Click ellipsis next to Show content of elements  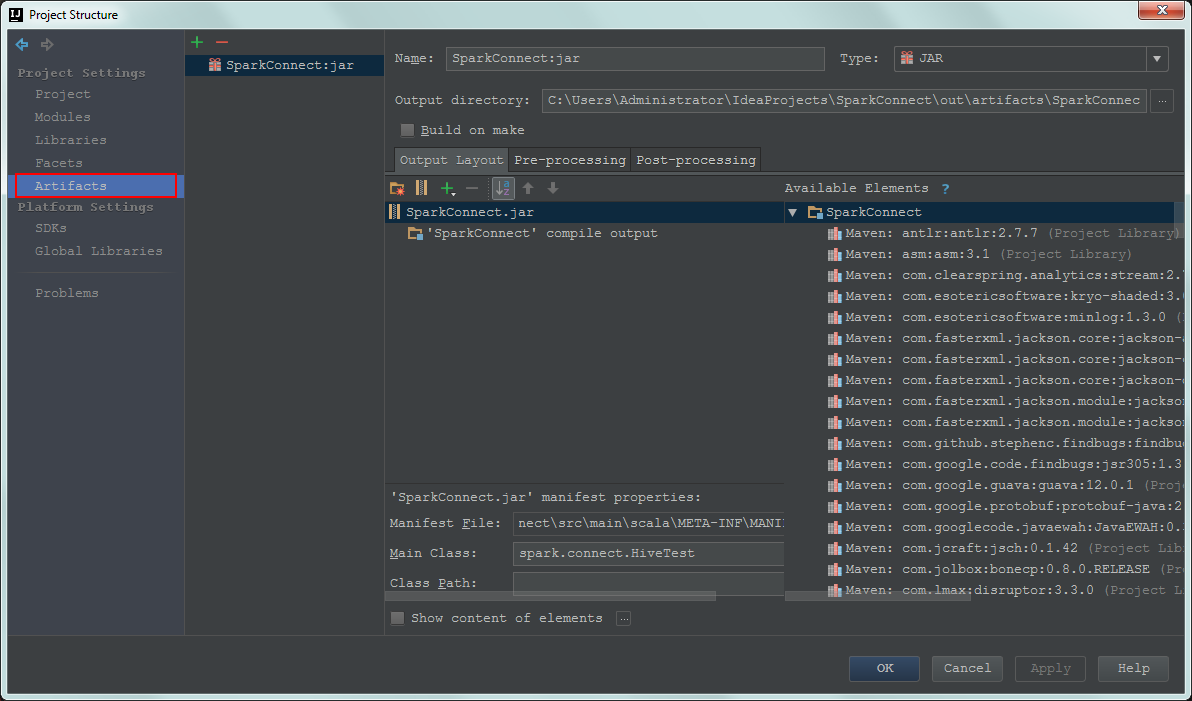623,618
